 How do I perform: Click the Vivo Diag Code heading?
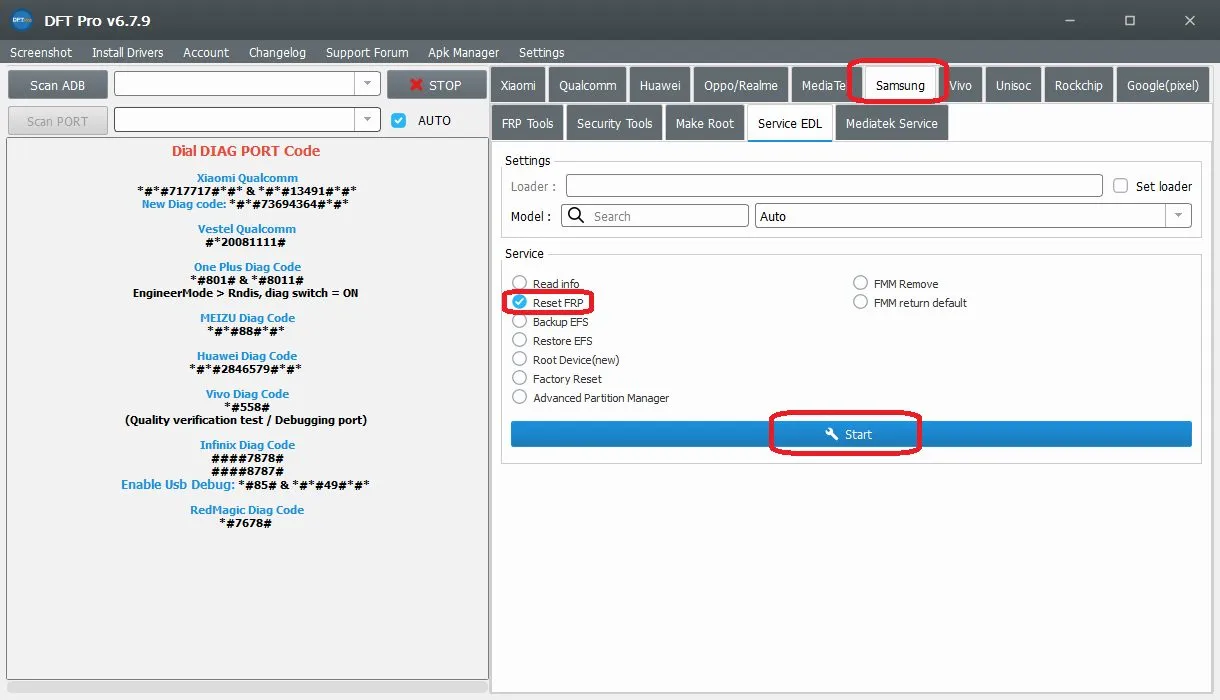pos(247,394)
